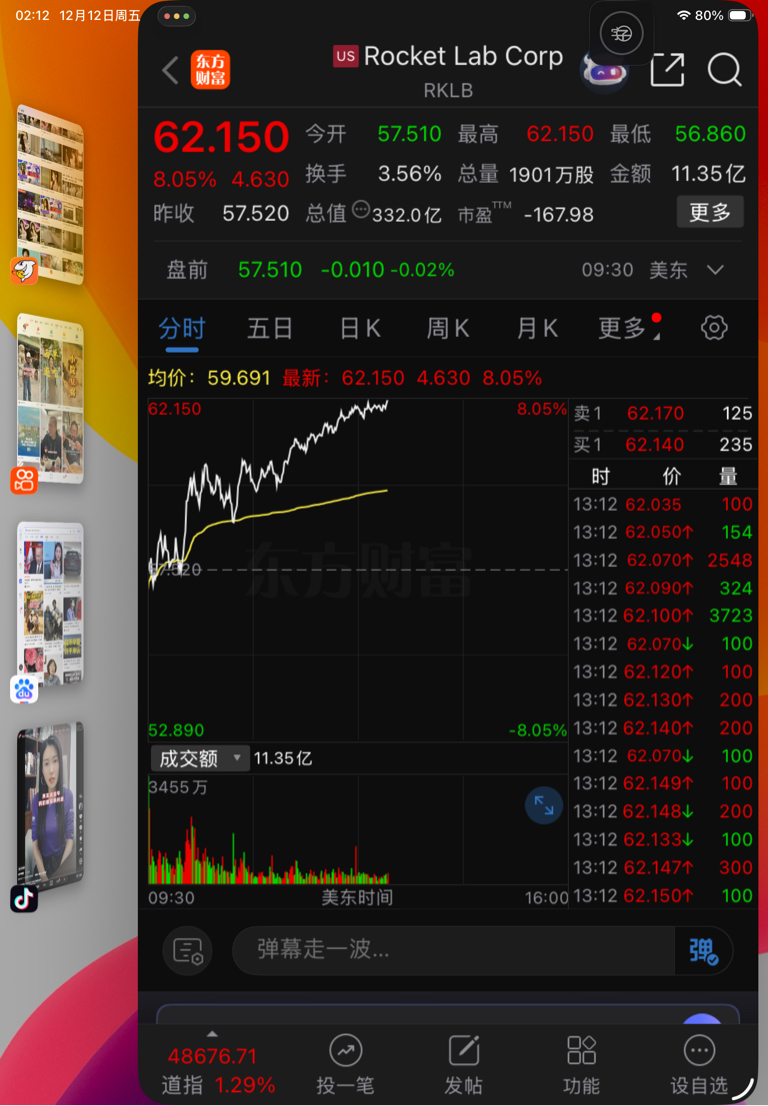Image resolution: width=768 pixels, height=1106 pixels.
Task: Open the search magnifier icon
Action: (724, 70)
